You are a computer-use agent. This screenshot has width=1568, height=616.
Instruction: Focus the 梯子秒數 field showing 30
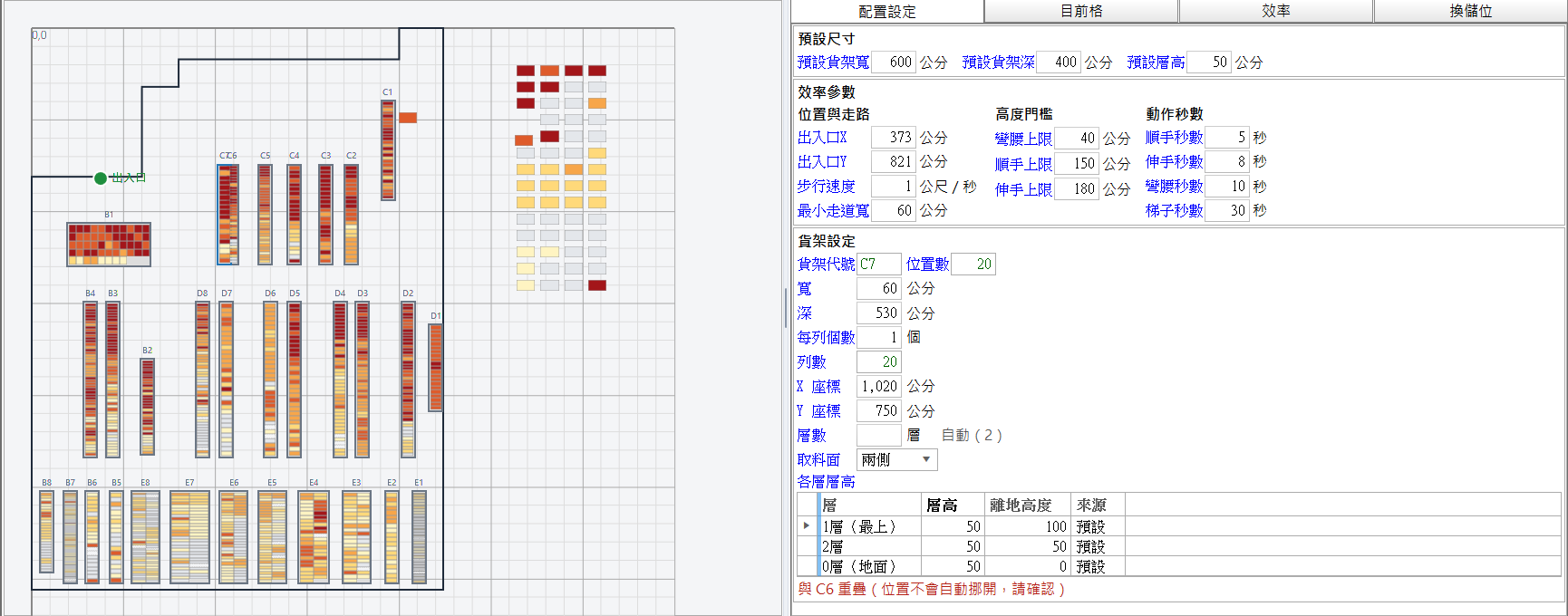1226,210
